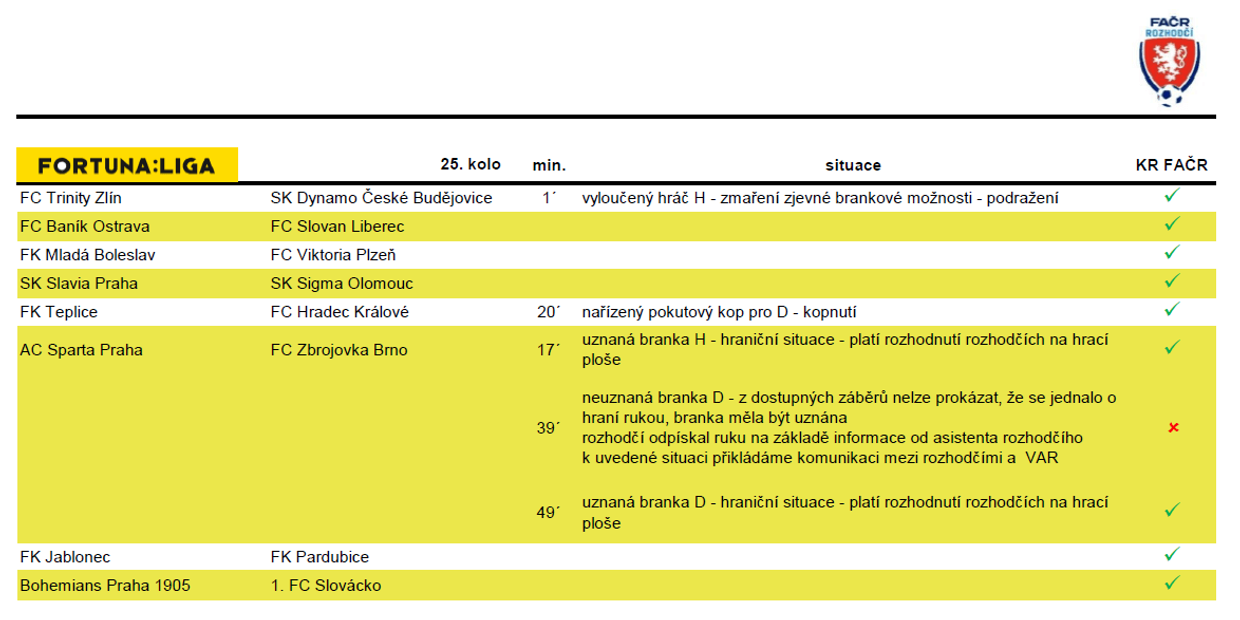Click the green checkmark for minute 49
Image resolution: width=1240 pixels, height=620 pixels.
(x=1172, y=510)
